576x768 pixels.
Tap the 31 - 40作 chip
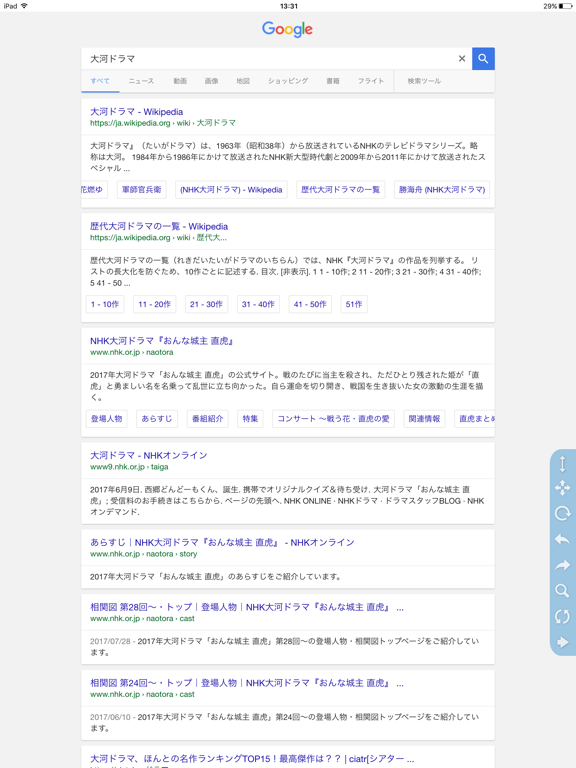[258, 304]
